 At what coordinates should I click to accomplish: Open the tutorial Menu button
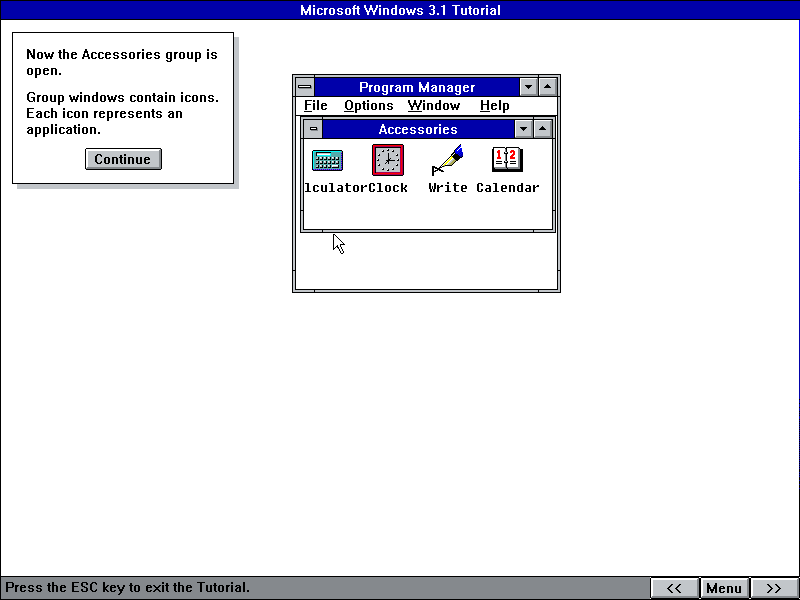click(724, 588)
